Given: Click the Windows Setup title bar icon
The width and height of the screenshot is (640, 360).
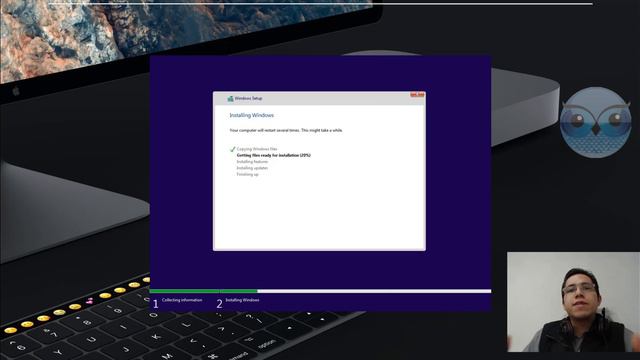Looking at the screenshot, I should 230,98.
